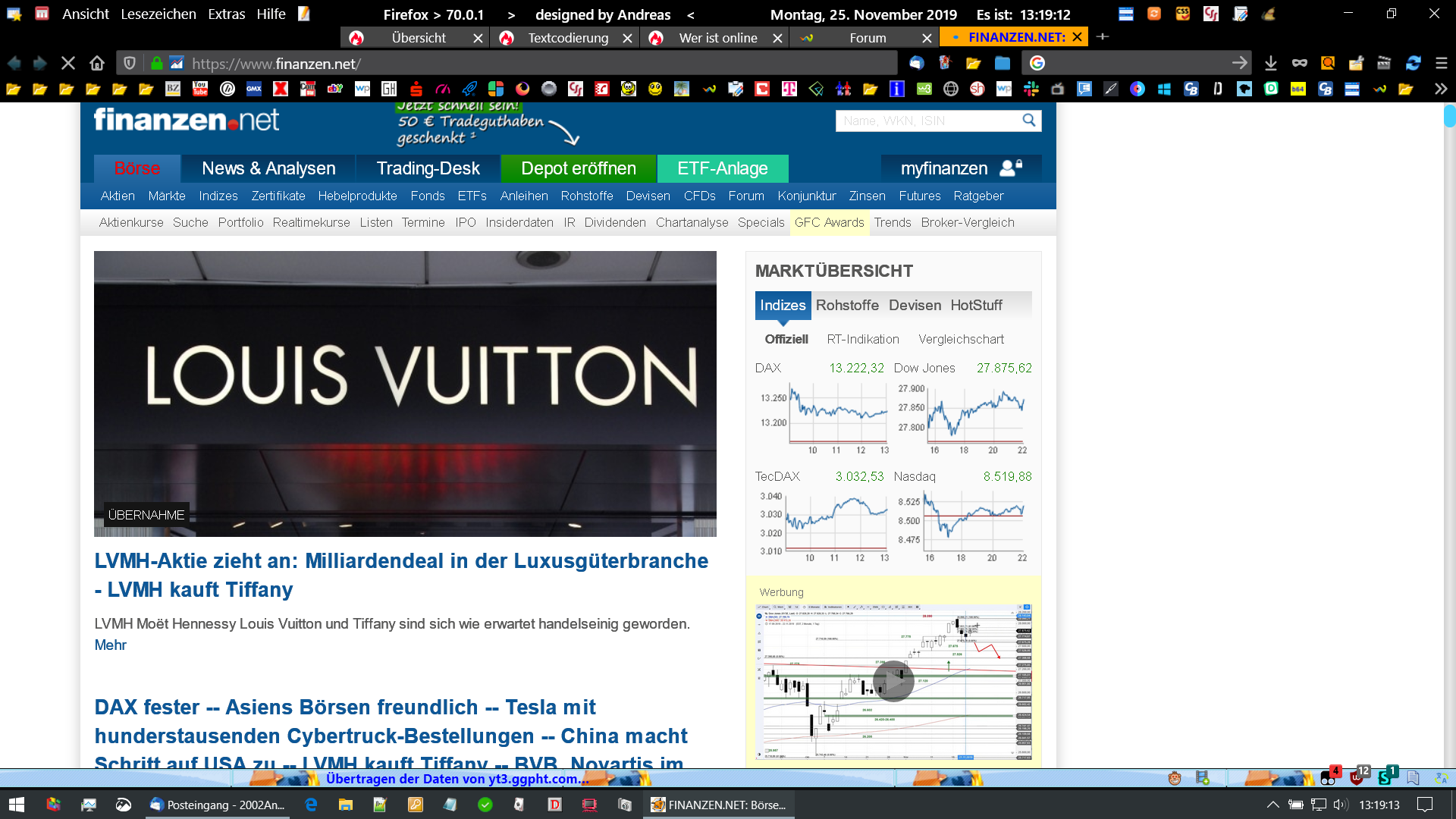Open the Firefox hamburger menu
The image size is (1456, 819).
pyautogui.click(x=1442, y=64)
